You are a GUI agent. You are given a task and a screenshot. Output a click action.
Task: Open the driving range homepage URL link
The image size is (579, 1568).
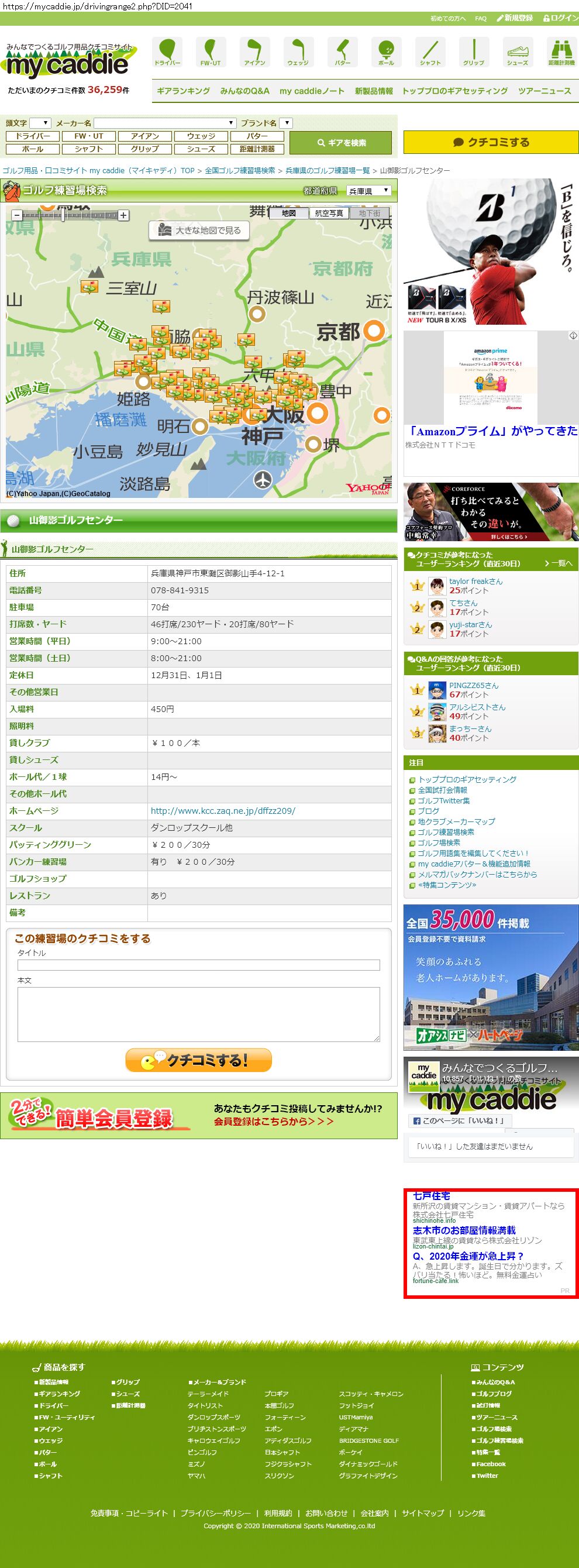point(223,811)
